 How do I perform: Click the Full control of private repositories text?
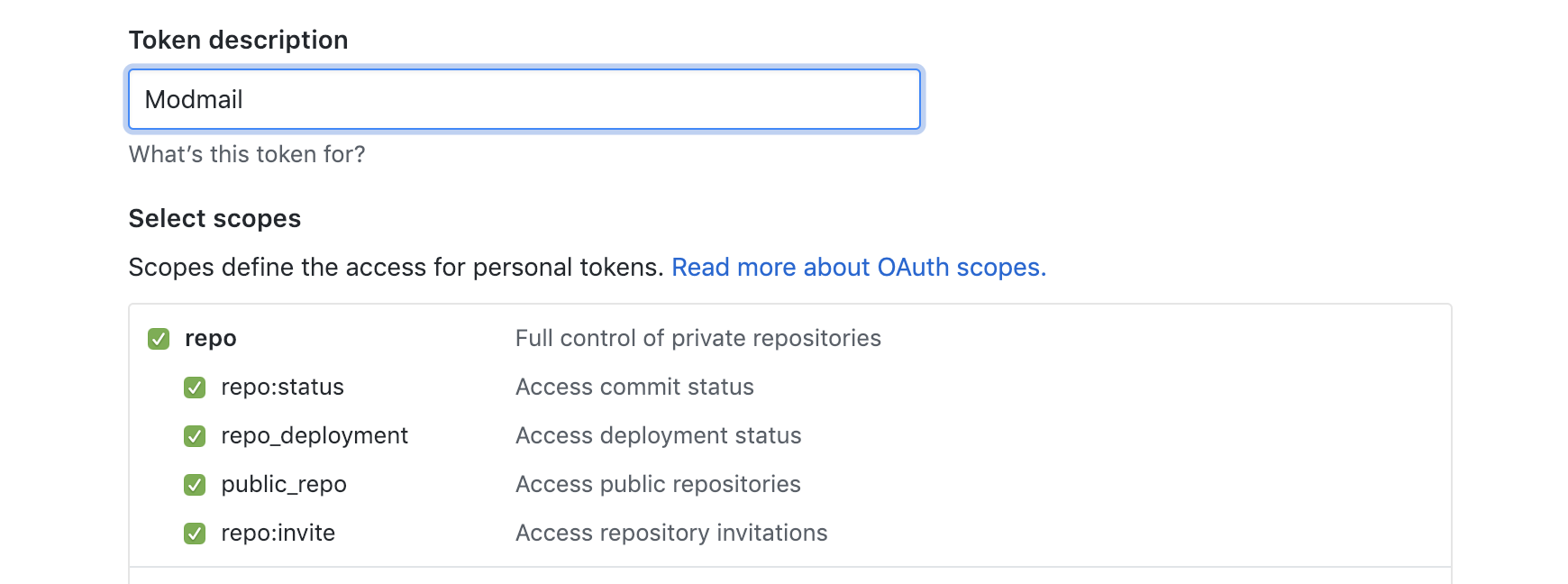click(x=697, y=339)
